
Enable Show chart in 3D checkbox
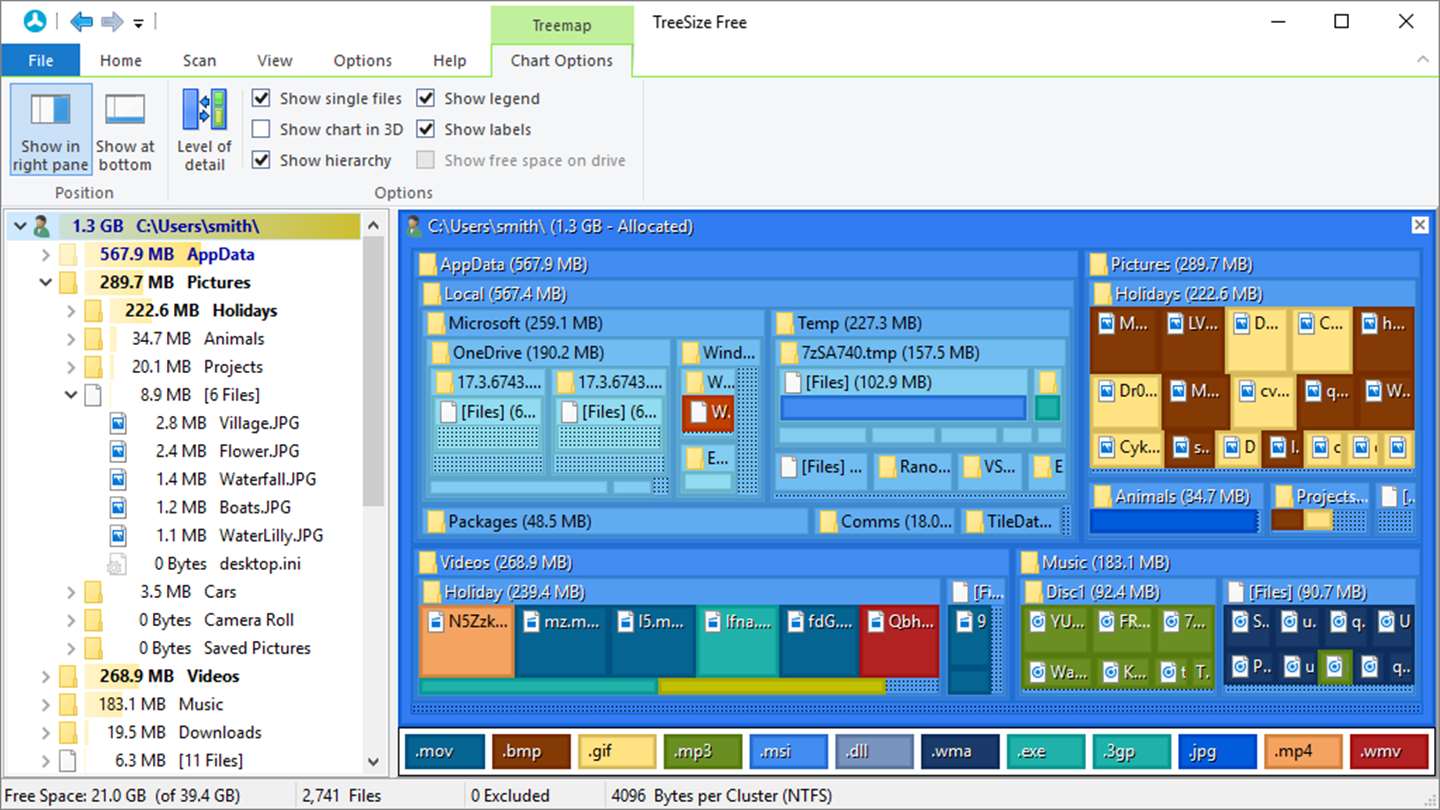[261, 129]
